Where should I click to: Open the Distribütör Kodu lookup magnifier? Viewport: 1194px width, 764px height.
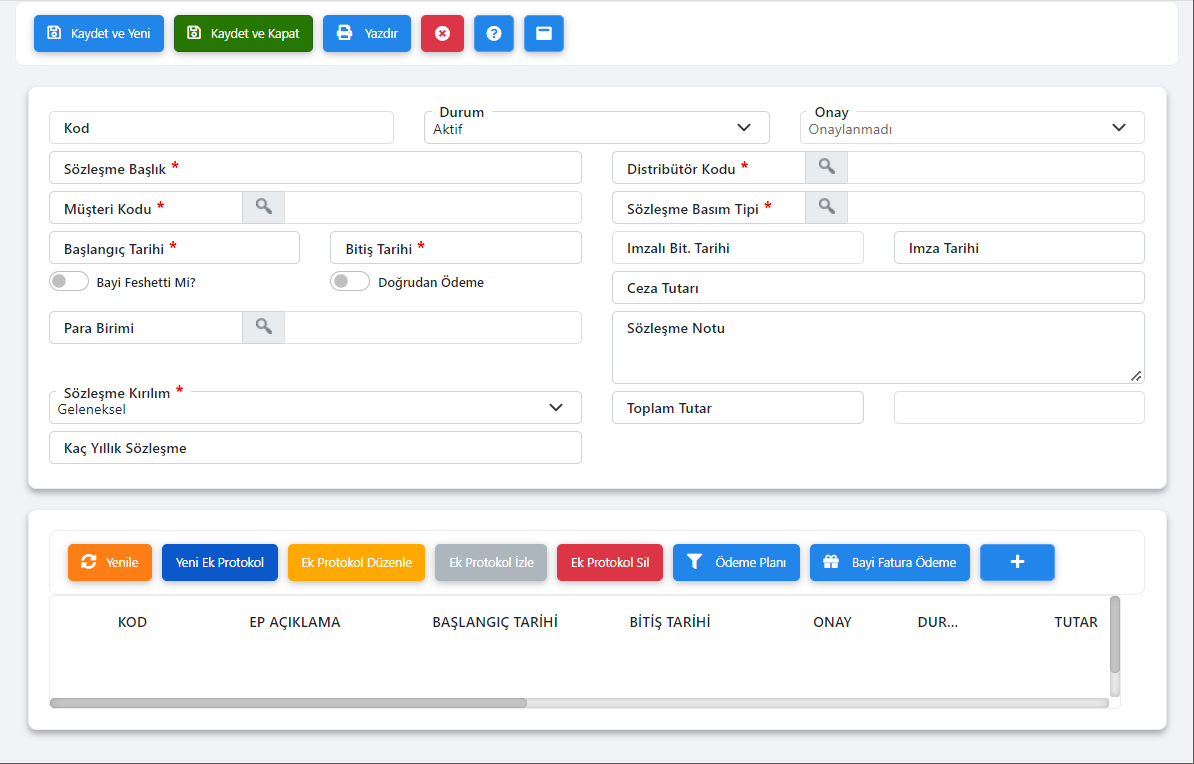coord(826,167)
